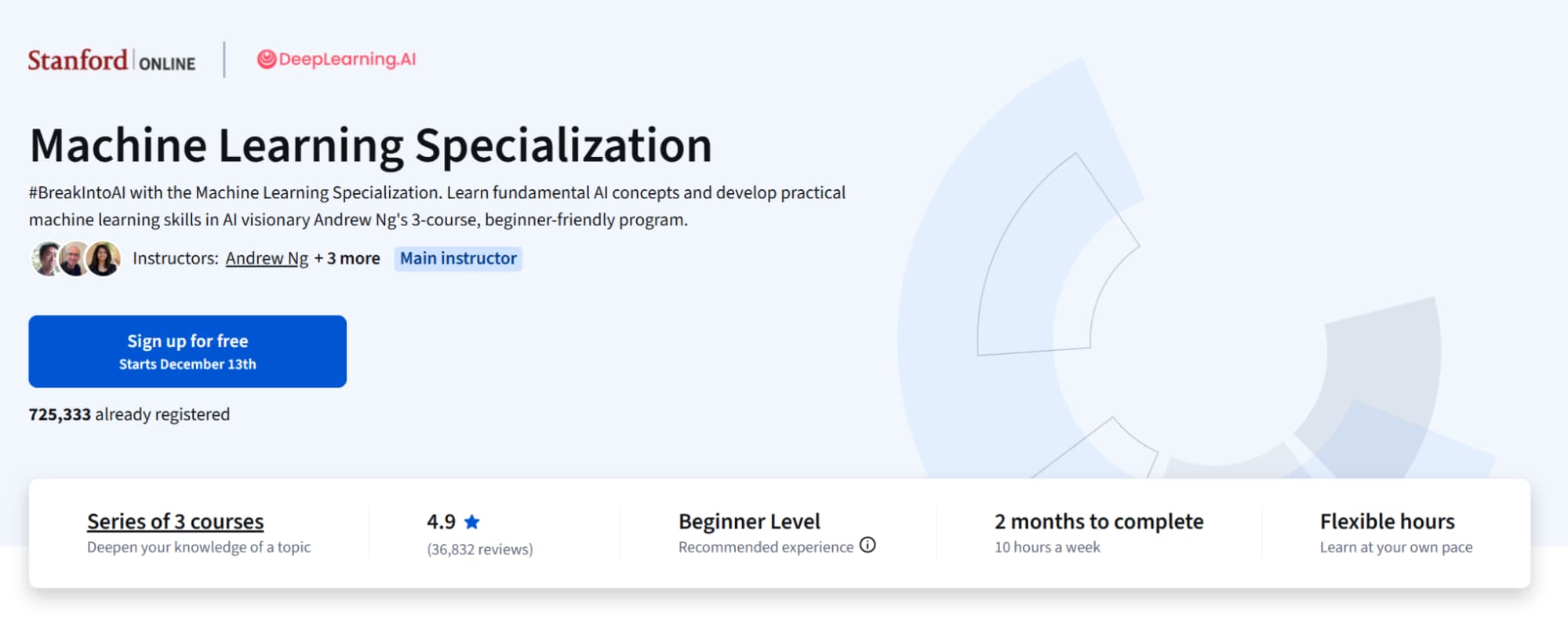
Task: Open Andrew Ng's instructor profile
Action: pyautogui.click(x=266, y=257)
